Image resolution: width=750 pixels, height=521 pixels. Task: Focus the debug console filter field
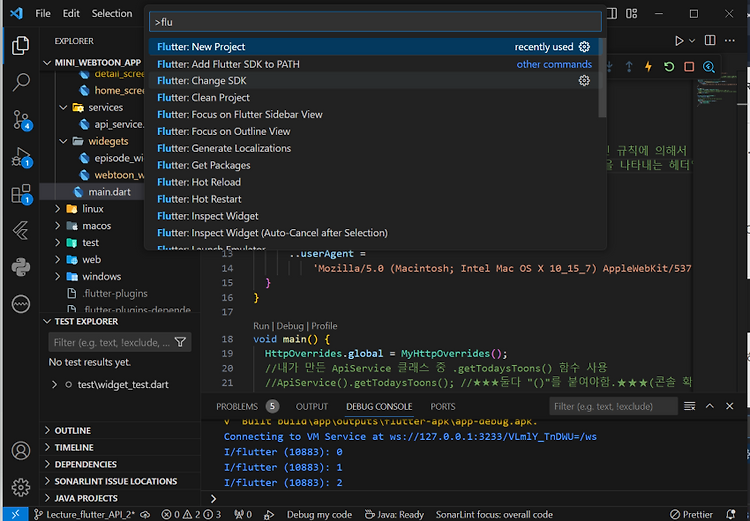(613, 406)
